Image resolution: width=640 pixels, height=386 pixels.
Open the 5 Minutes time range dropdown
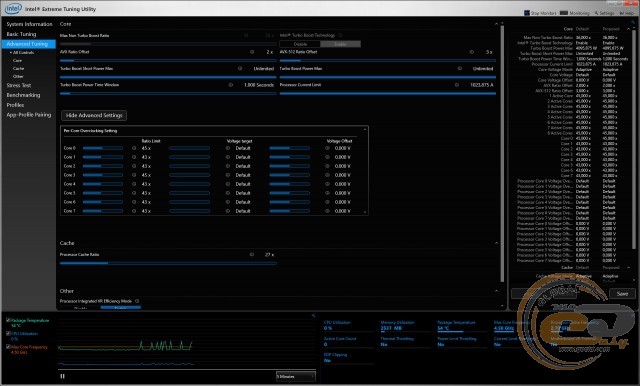296,376
